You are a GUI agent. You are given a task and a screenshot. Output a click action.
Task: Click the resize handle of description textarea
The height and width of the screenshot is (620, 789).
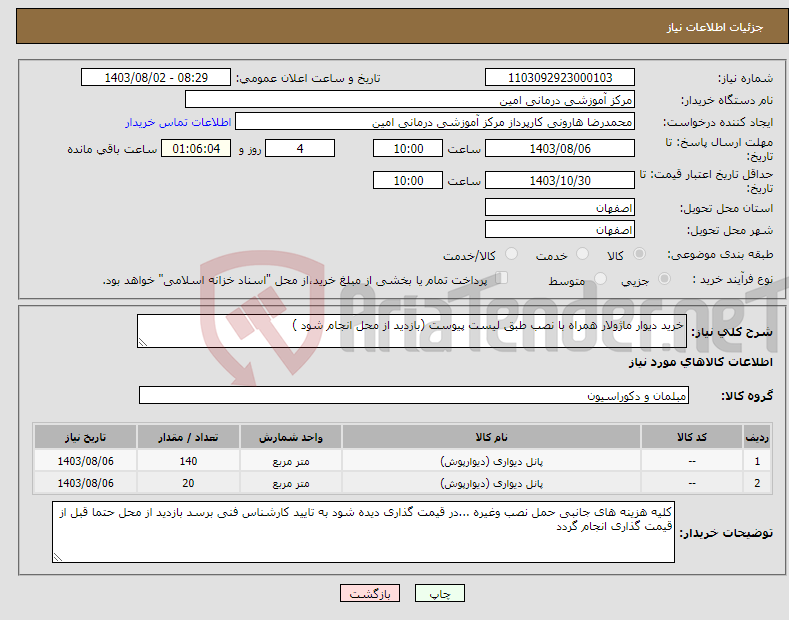pos(143,342)
